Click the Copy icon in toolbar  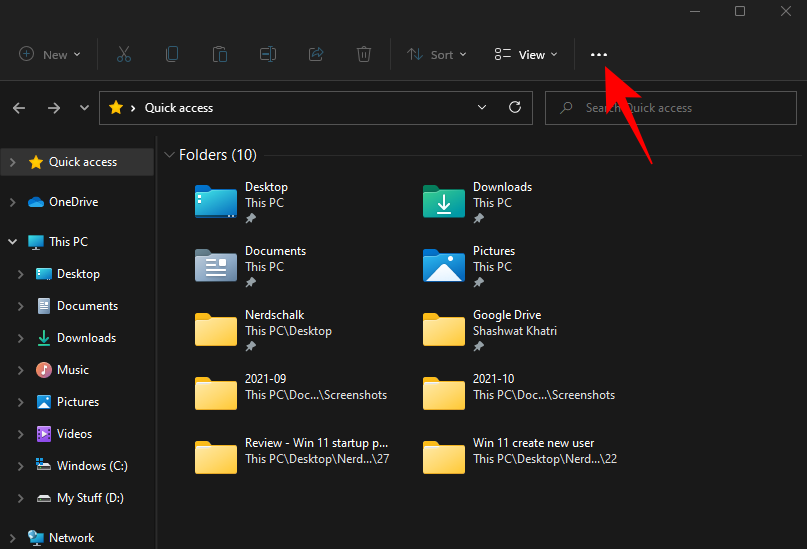[x=172, y=55]
